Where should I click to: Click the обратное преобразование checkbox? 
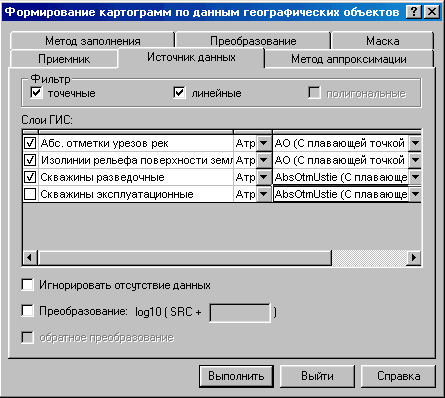click(x=27, y=337)
